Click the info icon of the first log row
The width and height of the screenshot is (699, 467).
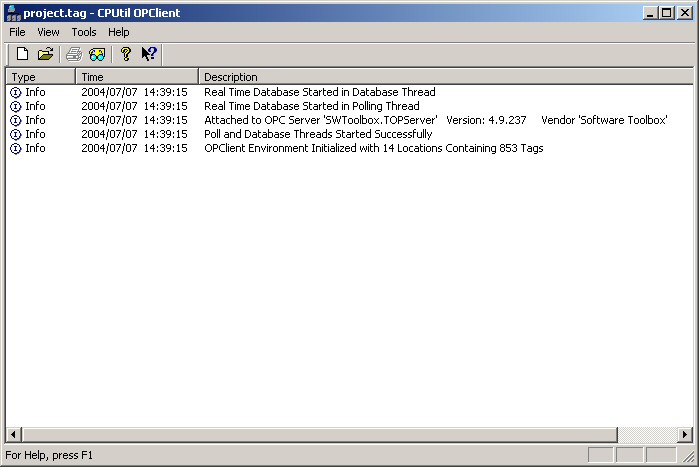(x=15, y=92)
